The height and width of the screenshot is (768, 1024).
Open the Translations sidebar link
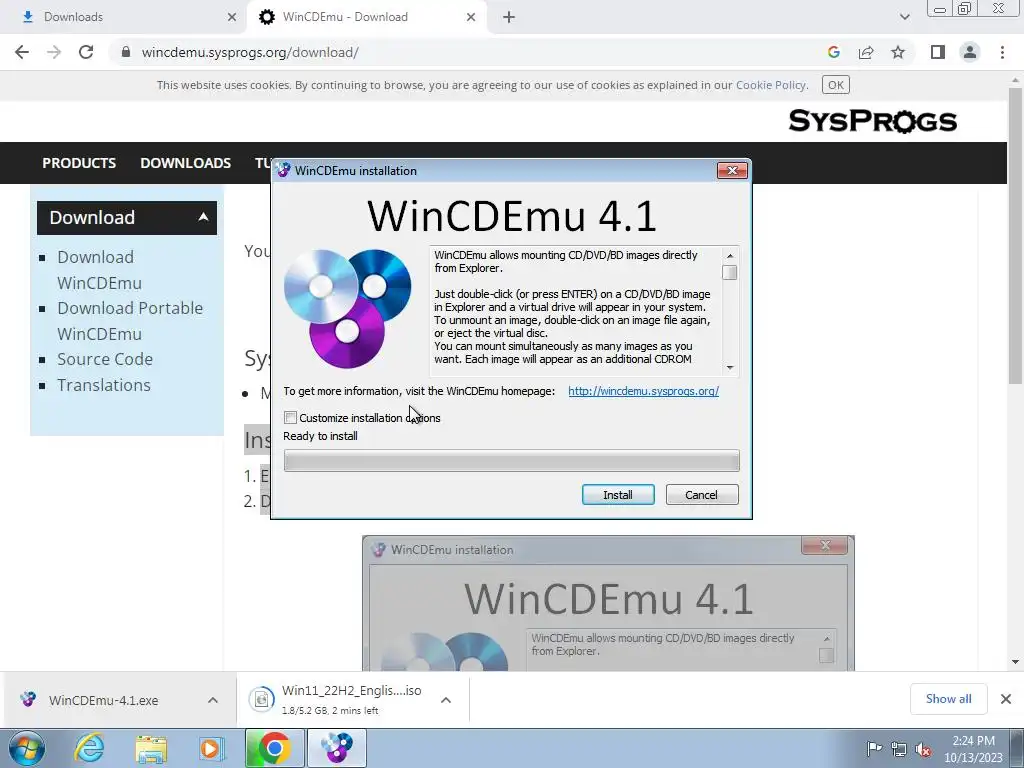pyautogui.click(x=104, y=385)
